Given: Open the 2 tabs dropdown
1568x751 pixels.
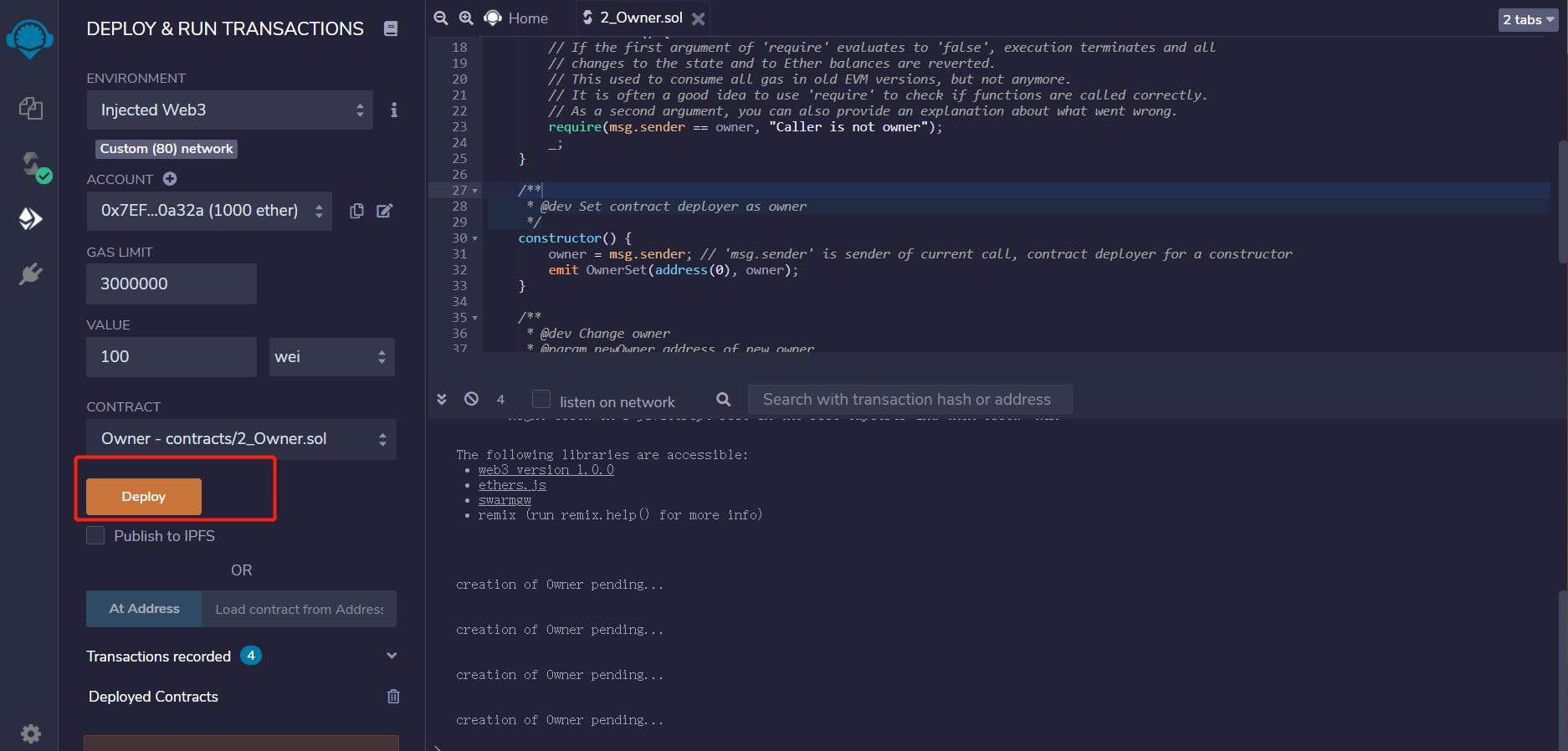Looking at the screenshot, I should click(1528, 19).
